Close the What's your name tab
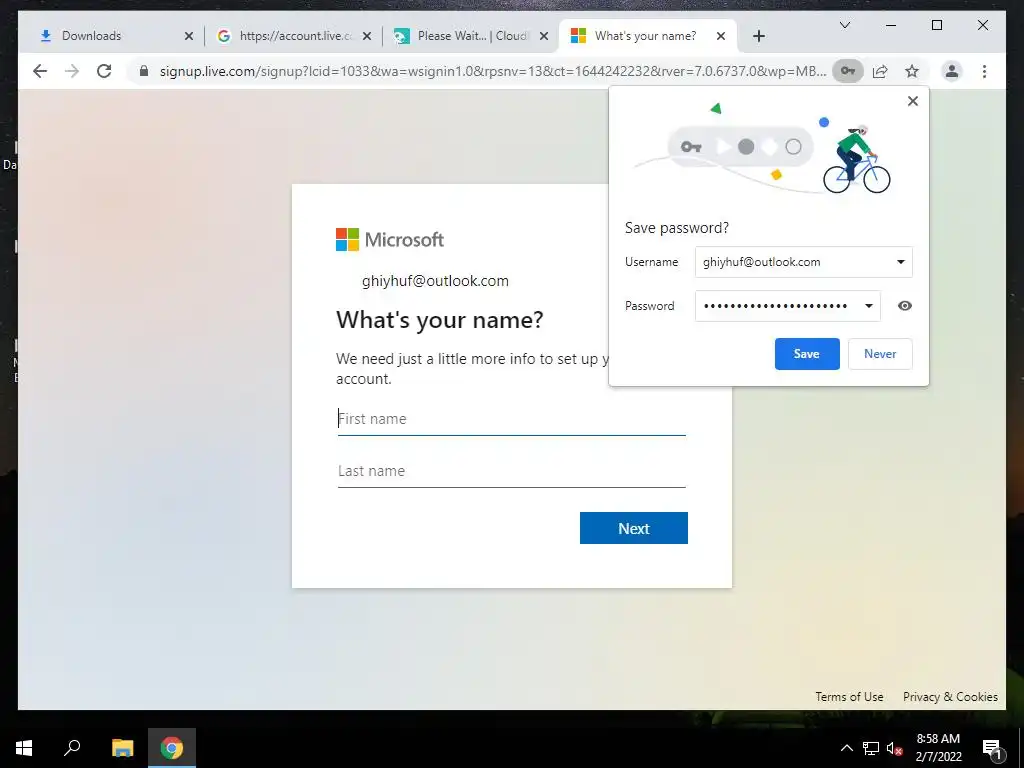Image resolution: width=1024 pixels, height=768 pixels. click(721, 36)
